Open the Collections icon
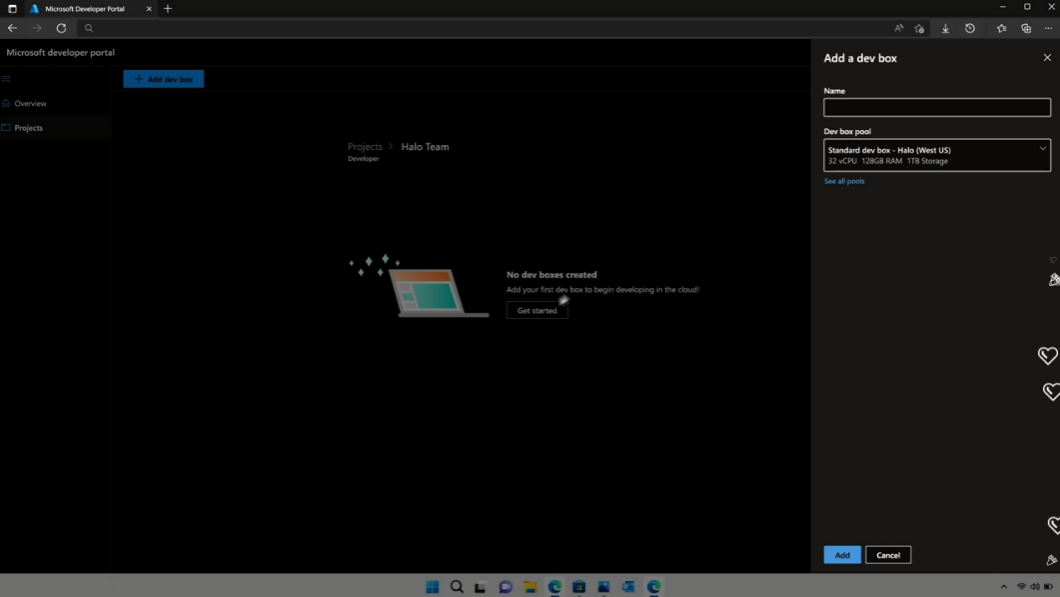The width and height of the screenshot is (1060, 597). (x=1026, y=28)
